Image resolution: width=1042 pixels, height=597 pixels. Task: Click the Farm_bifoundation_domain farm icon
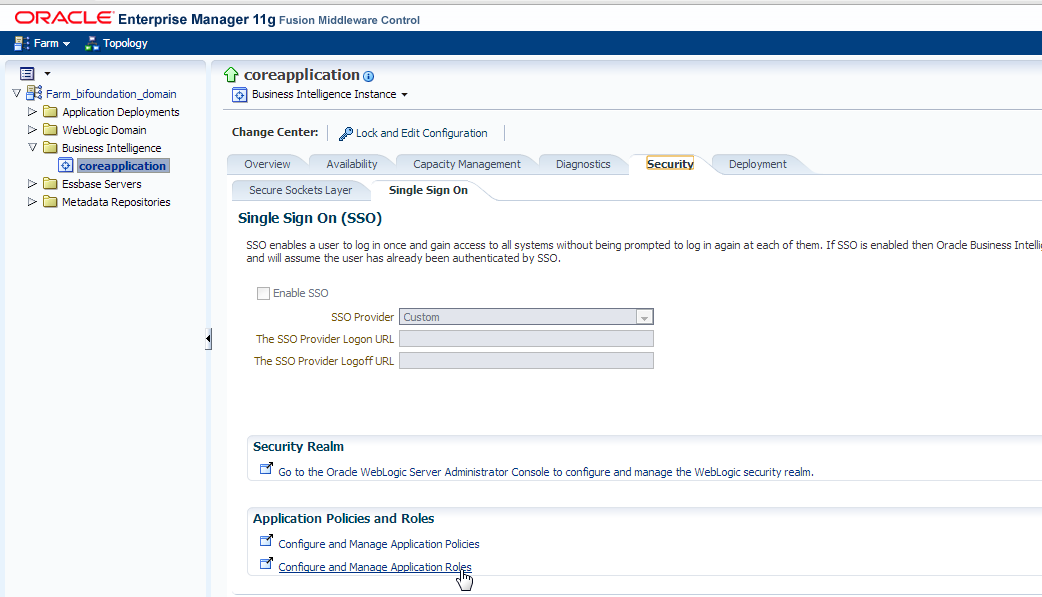[x=35, y=93]
